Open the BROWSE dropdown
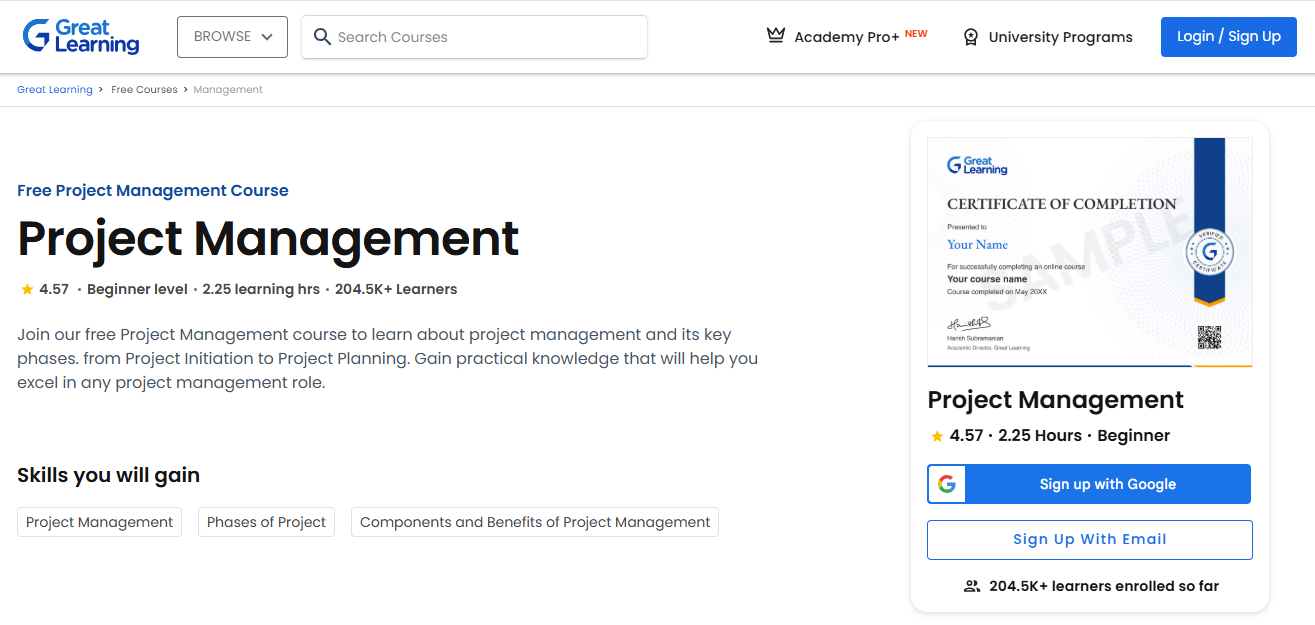 [x=232, y=36]
